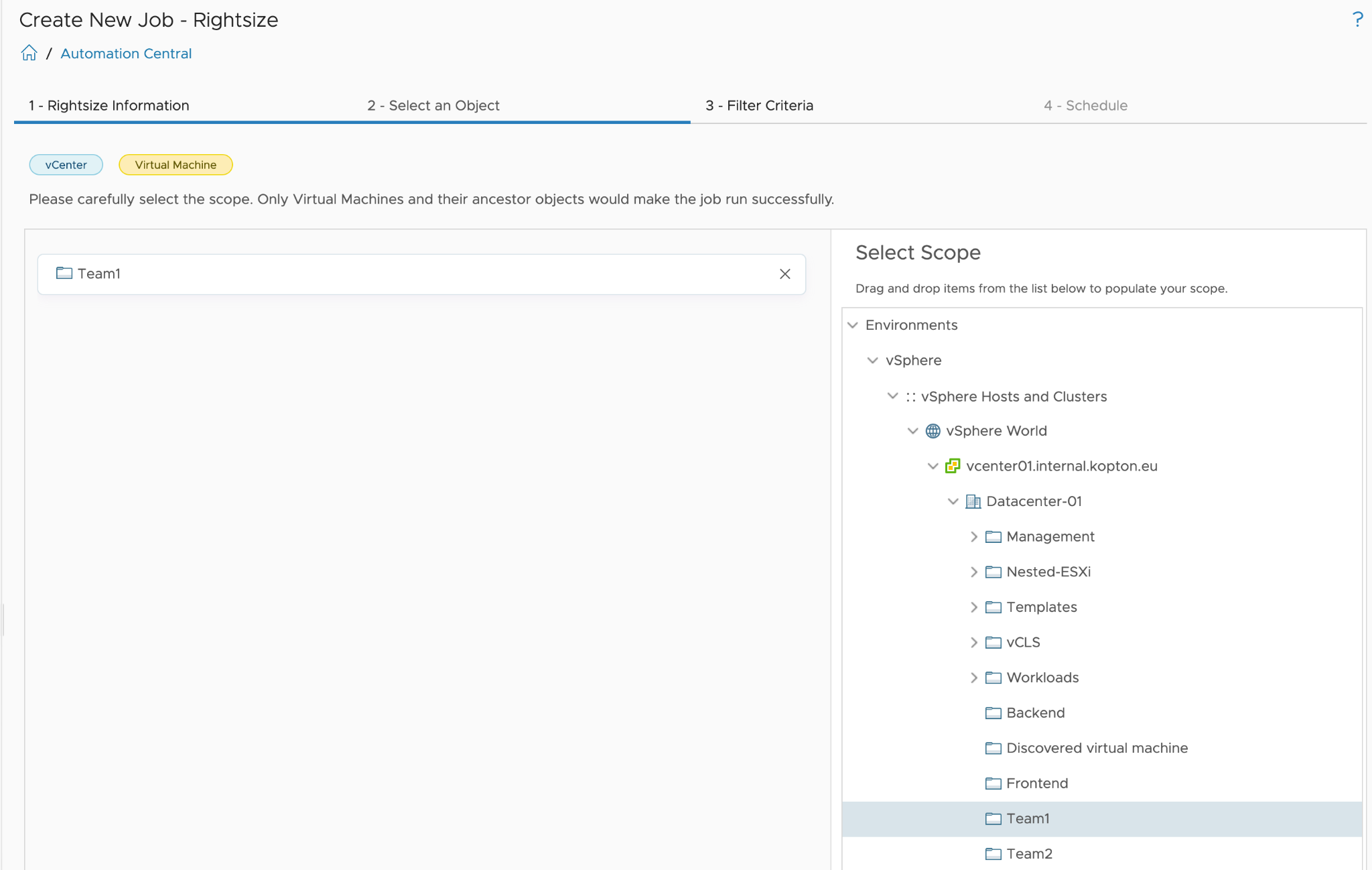Image resolution: width=1372 pixels, height=870 pixels.
Task: Collapse the Environments tree node
Action: (853, 325)
